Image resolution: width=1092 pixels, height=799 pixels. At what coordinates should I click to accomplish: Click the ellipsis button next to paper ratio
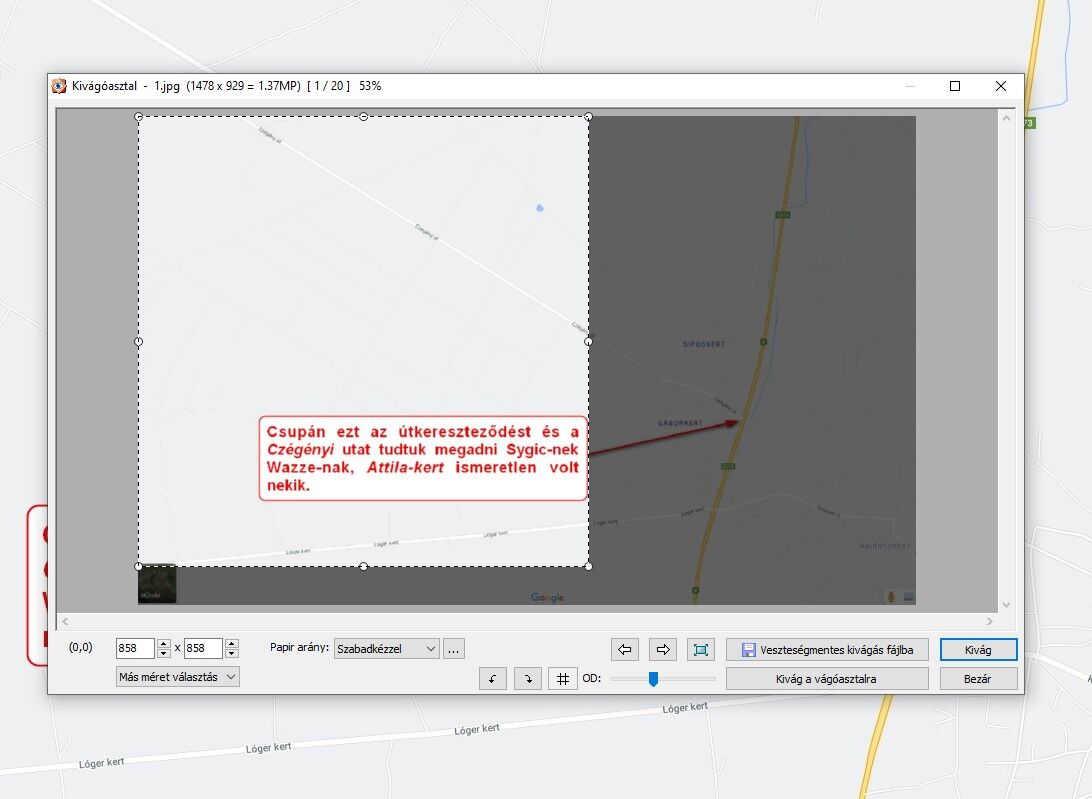click(x=453, y=649)
